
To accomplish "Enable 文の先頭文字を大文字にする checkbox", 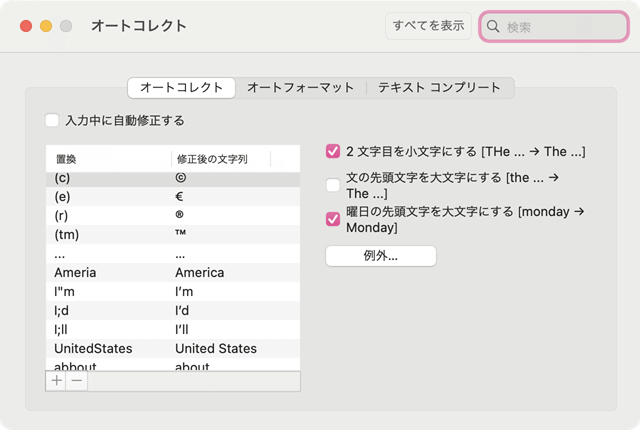I will [x=333, y=185].
